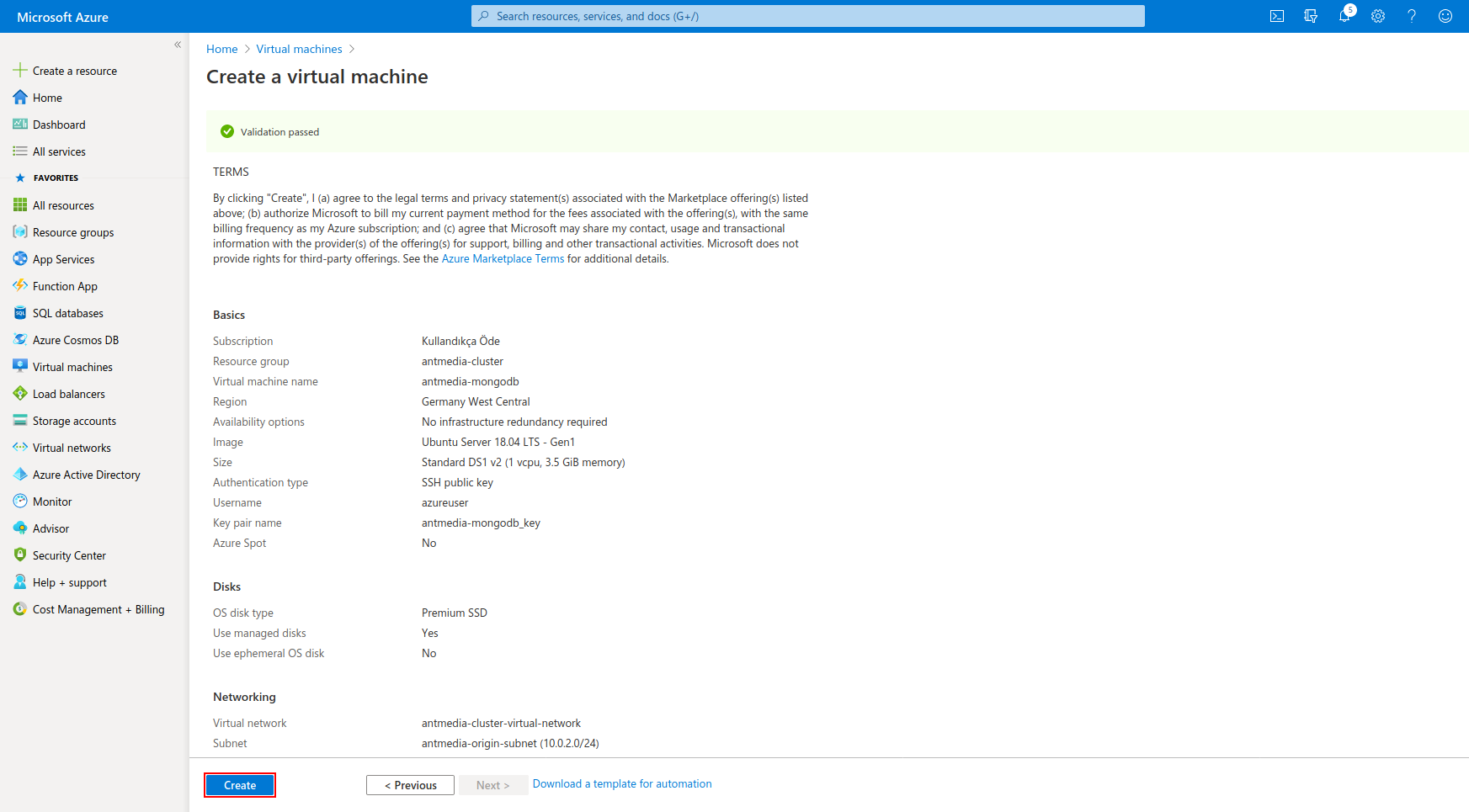
Task: Select Monitor in the sidebar
Action: pos(52,502)
